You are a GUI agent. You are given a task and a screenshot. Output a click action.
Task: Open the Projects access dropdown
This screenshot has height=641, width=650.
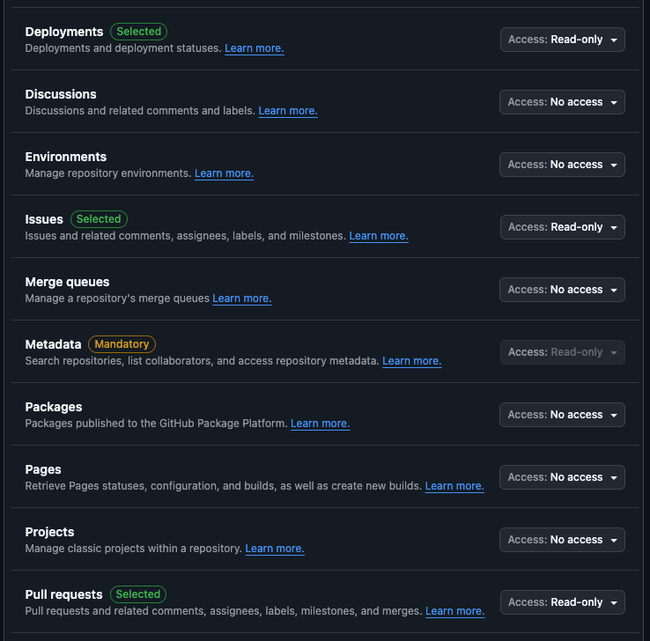tap(562, 540)
